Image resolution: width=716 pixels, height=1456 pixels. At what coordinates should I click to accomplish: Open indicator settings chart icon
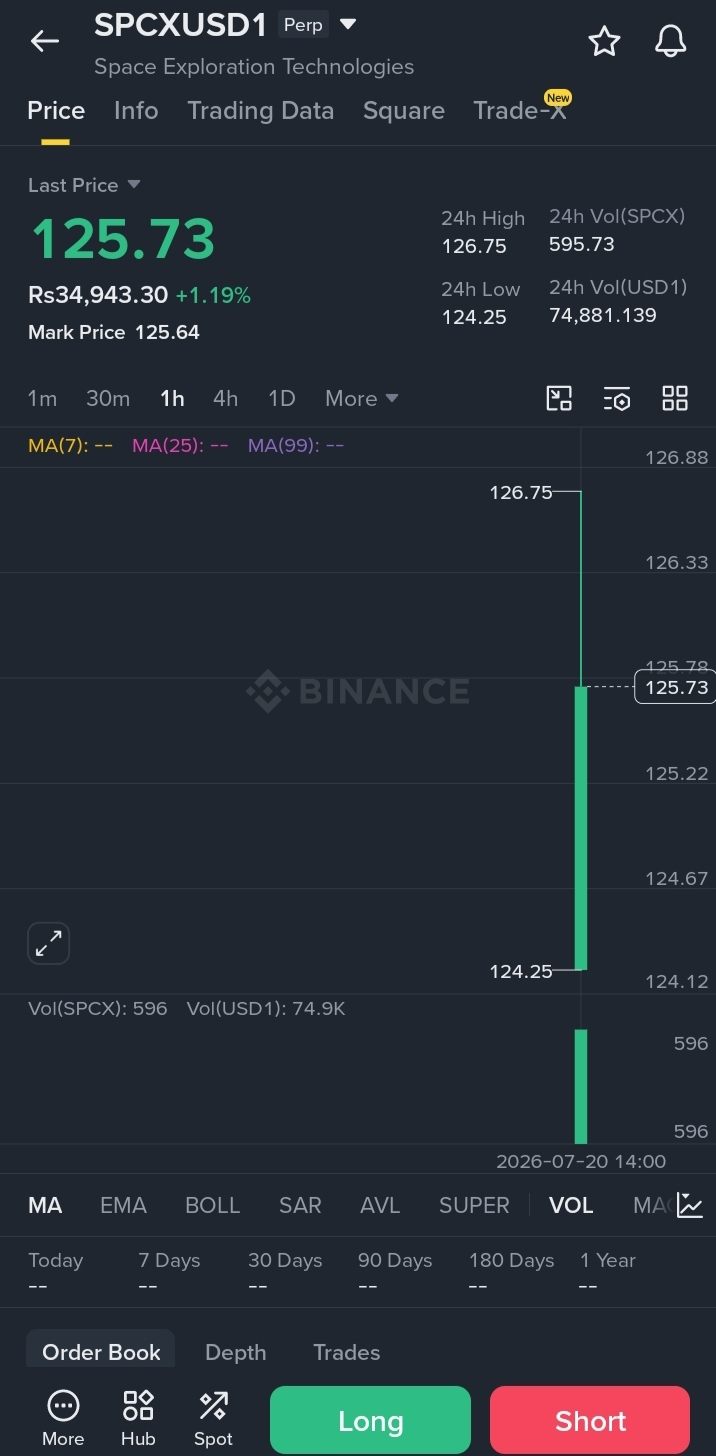click(x=690, y=1205)
